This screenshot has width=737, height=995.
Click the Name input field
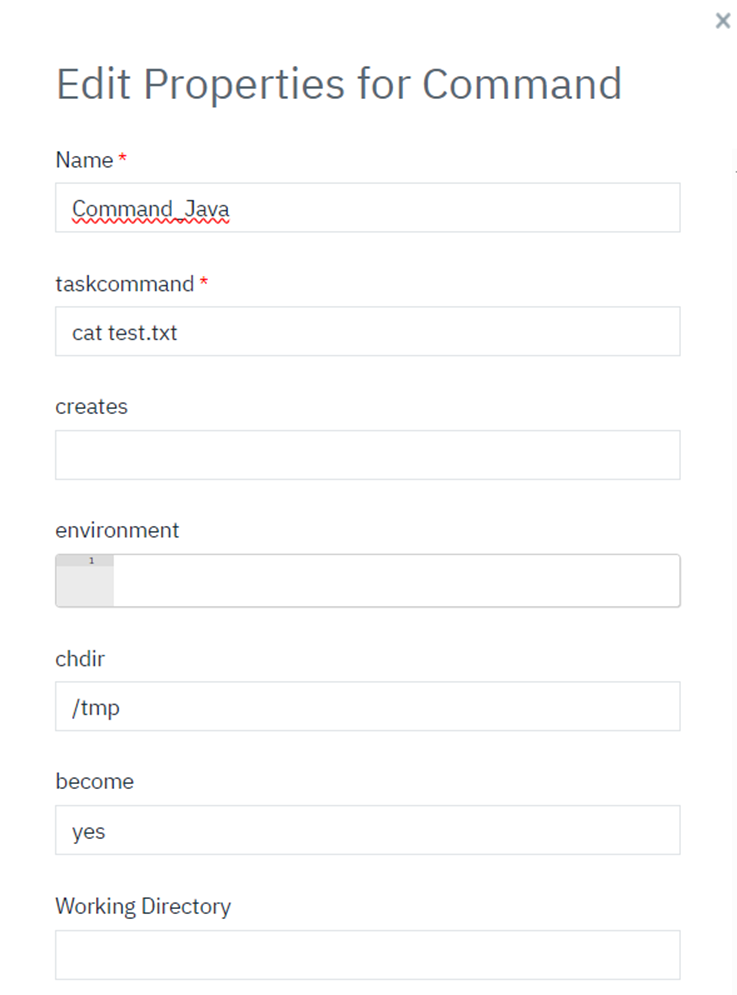click(x=367, y=208)
